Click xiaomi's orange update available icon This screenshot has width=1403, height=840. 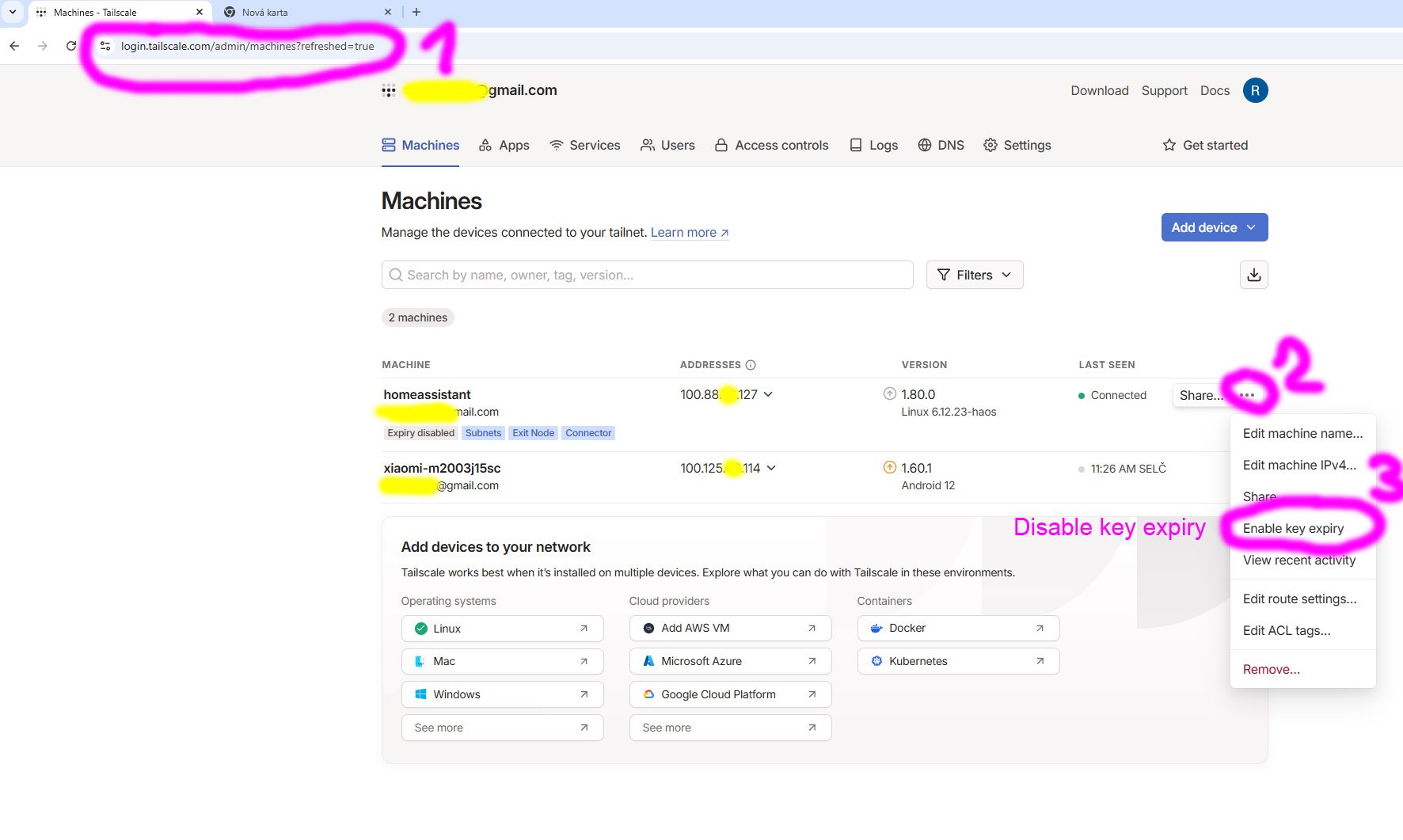click(x=890, y=467)
